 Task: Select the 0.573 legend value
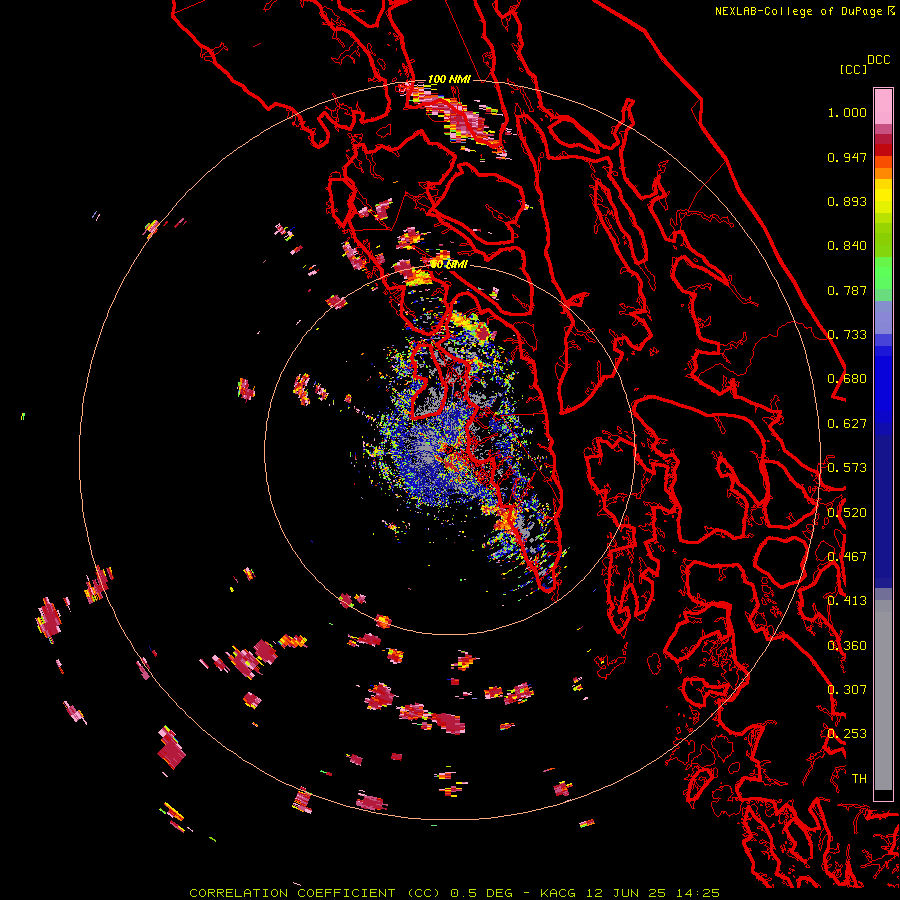point(847,468)
